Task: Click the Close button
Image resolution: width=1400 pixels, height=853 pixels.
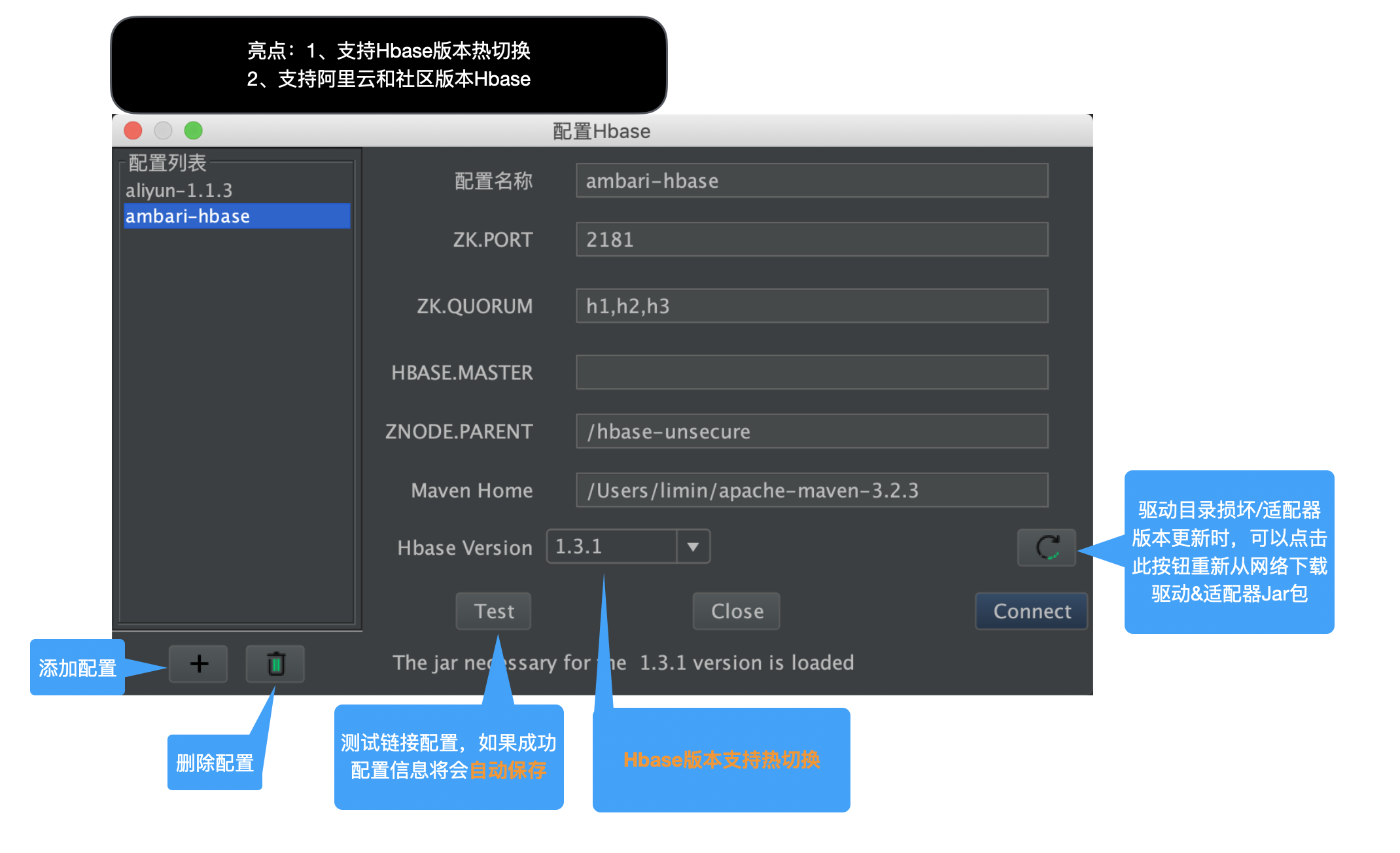Action: click(735, 611)
